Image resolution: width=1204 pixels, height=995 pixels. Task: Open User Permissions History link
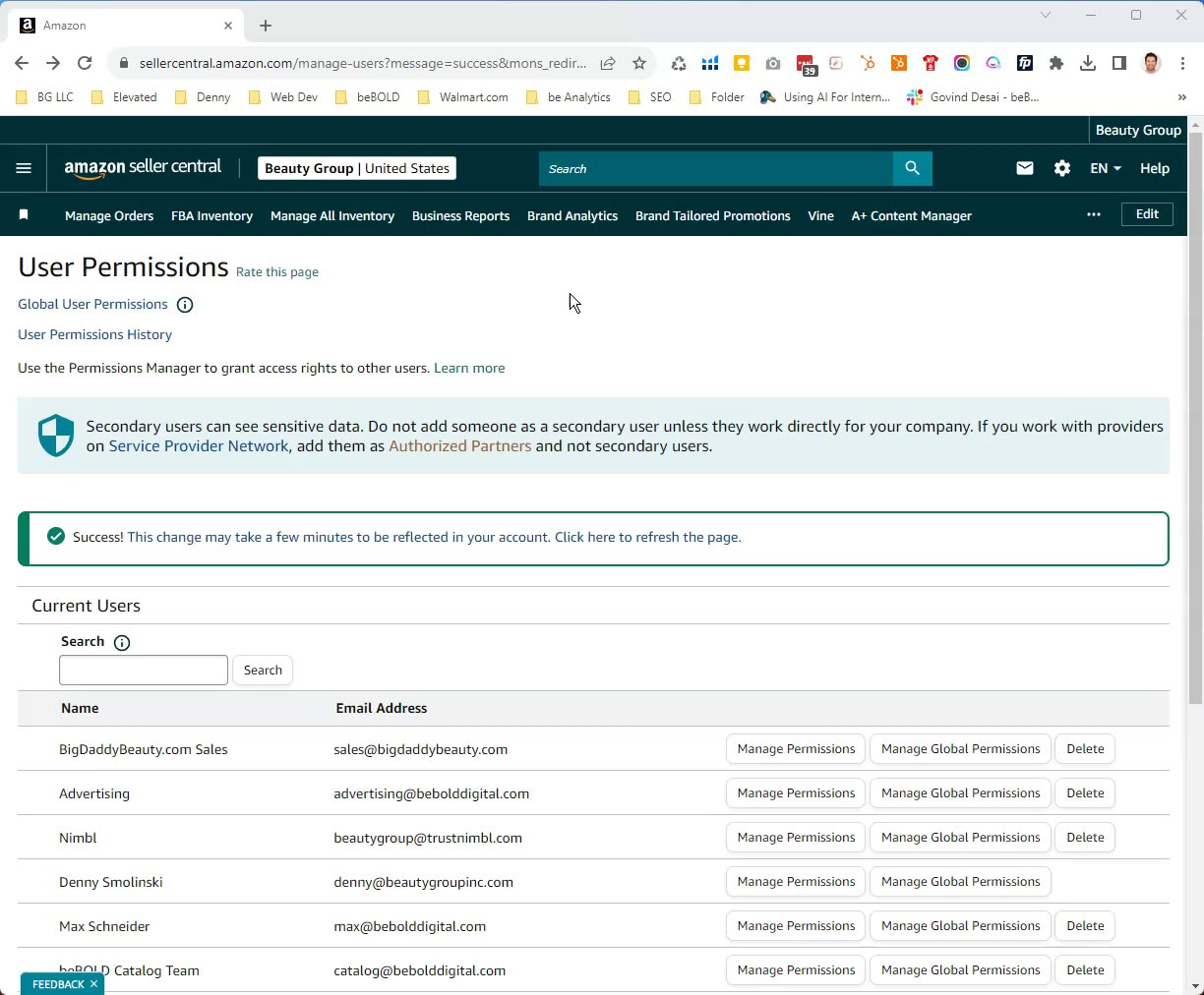(x=94, y=334)
